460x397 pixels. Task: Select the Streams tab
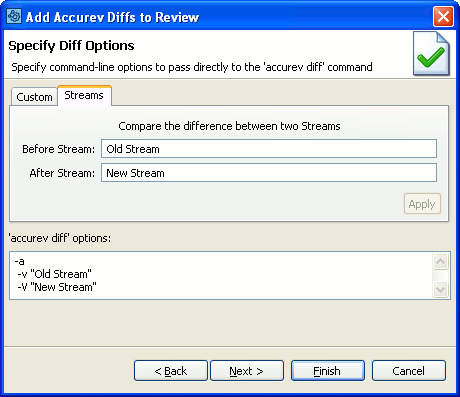click(x=84, y=95)
